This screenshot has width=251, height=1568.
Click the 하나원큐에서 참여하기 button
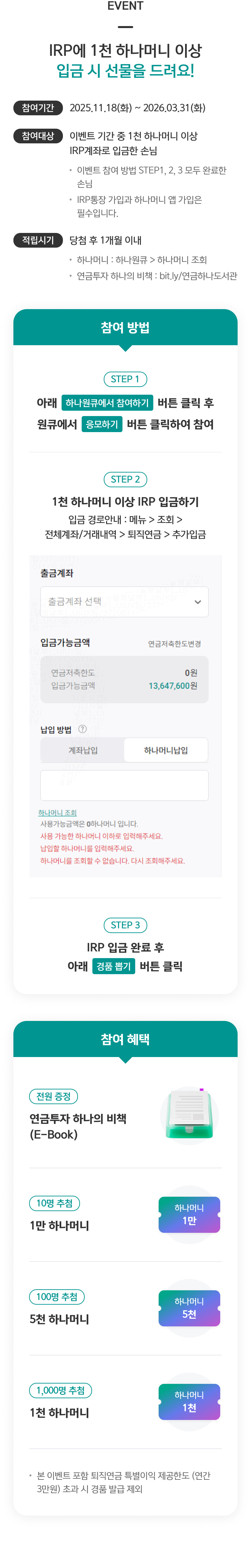click(107, 403)
